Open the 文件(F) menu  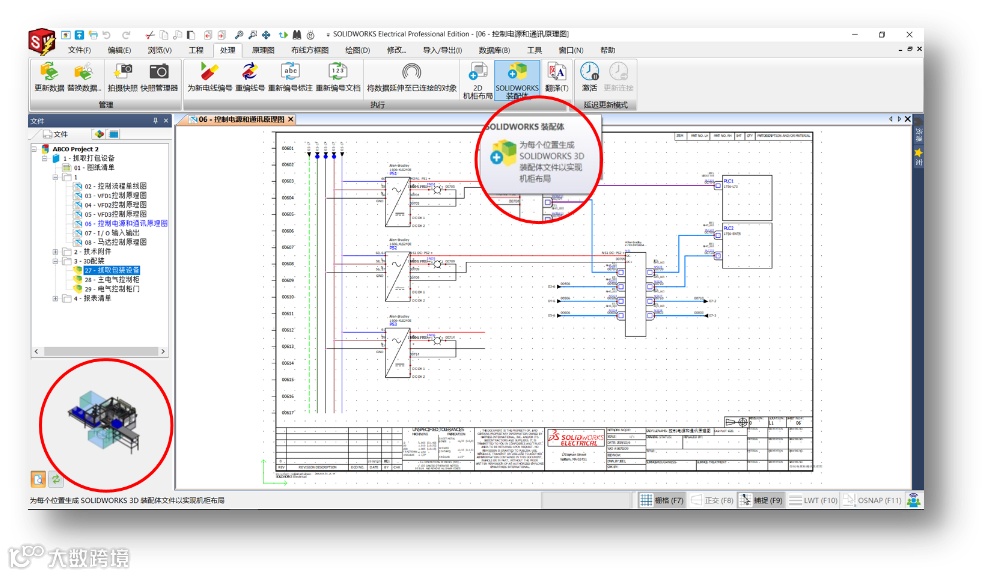coord(80,50)
